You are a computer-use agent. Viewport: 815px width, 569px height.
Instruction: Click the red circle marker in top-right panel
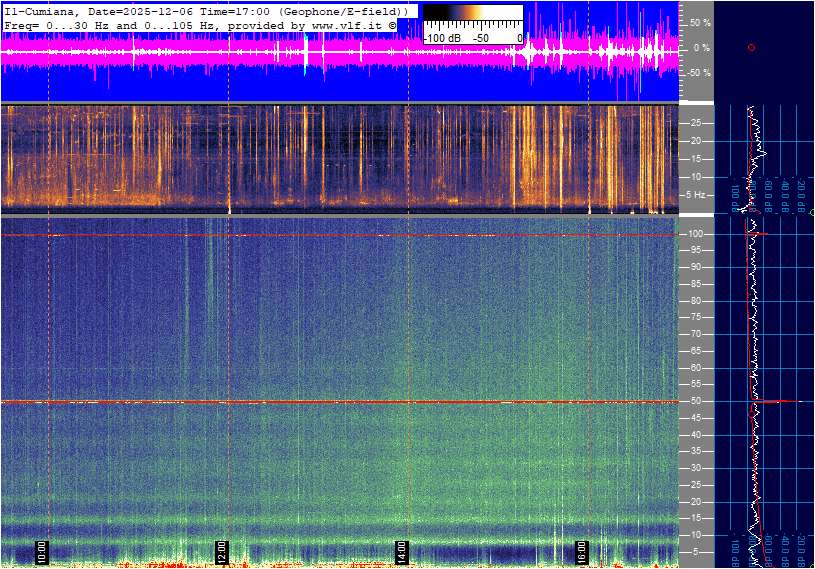(751, 48)
